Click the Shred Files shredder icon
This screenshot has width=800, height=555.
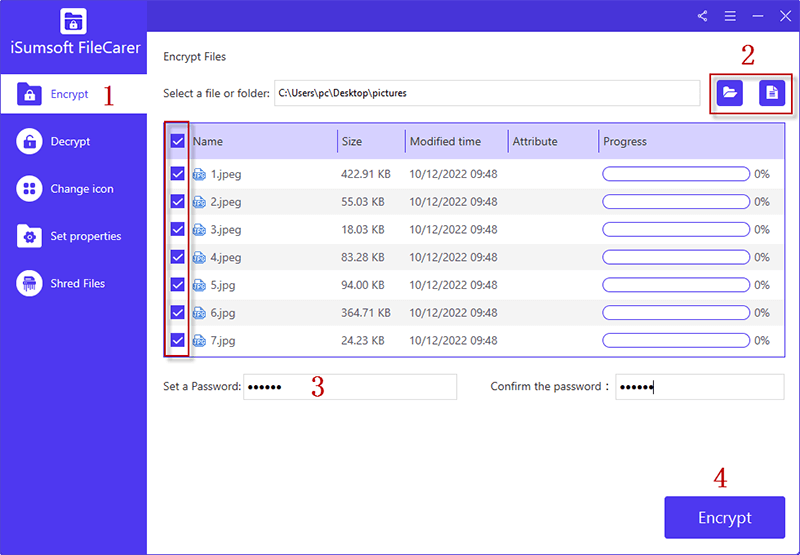coord(29,283)
